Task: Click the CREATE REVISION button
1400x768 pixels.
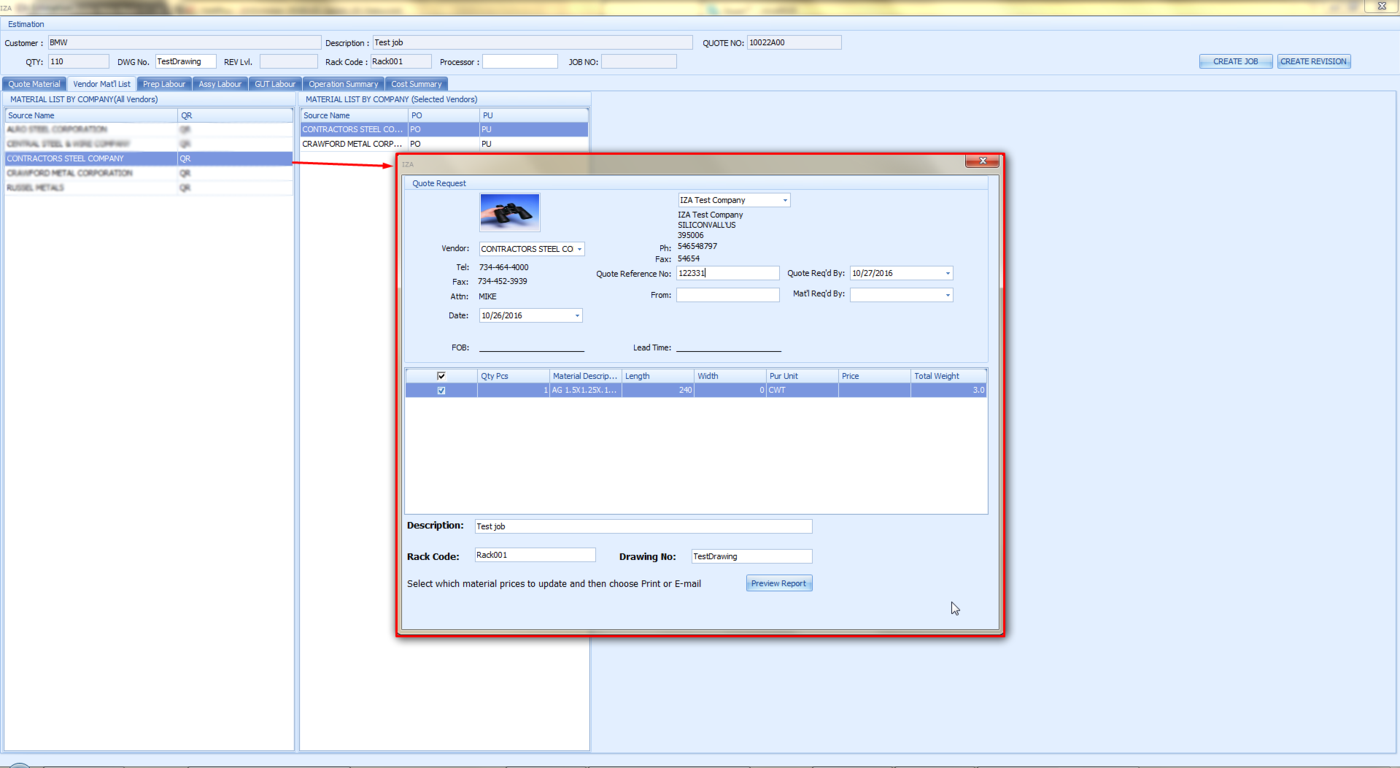Action: pyautogui.click(x=1313, y=62)
